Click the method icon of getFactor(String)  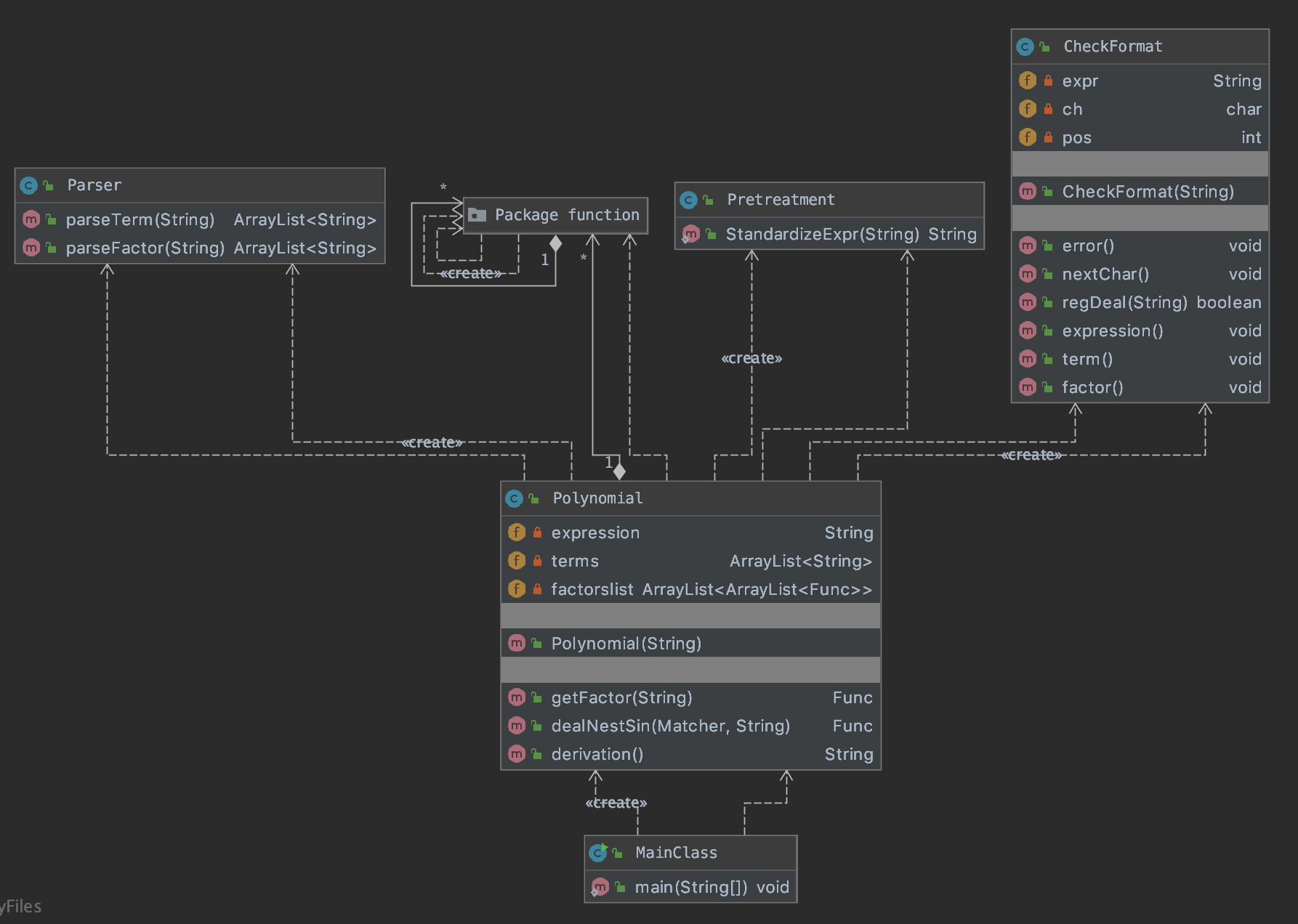(516, 697)
